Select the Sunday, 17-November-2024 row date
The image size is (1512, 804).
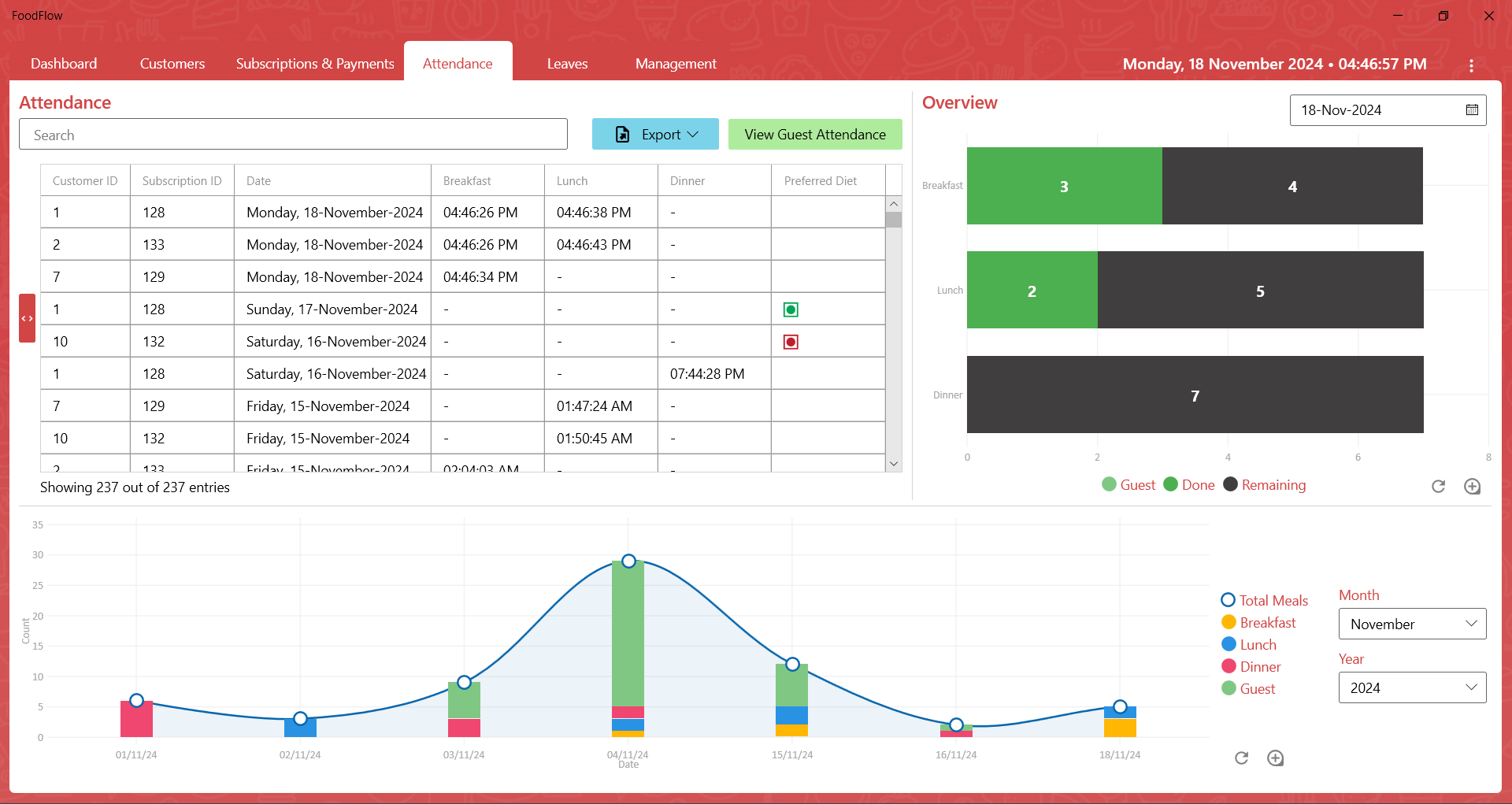point(332,309)
